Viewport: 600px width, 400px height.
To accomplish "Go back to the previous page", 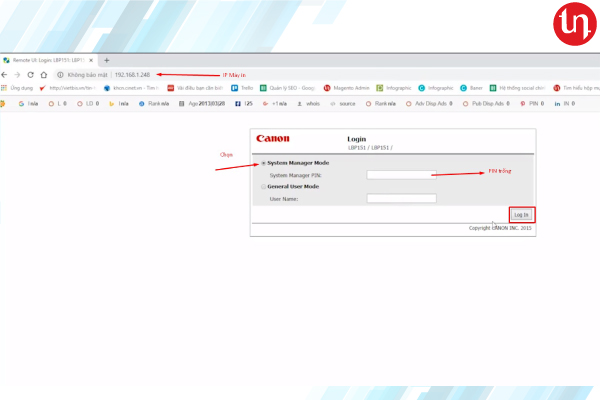I will [4, 75].
